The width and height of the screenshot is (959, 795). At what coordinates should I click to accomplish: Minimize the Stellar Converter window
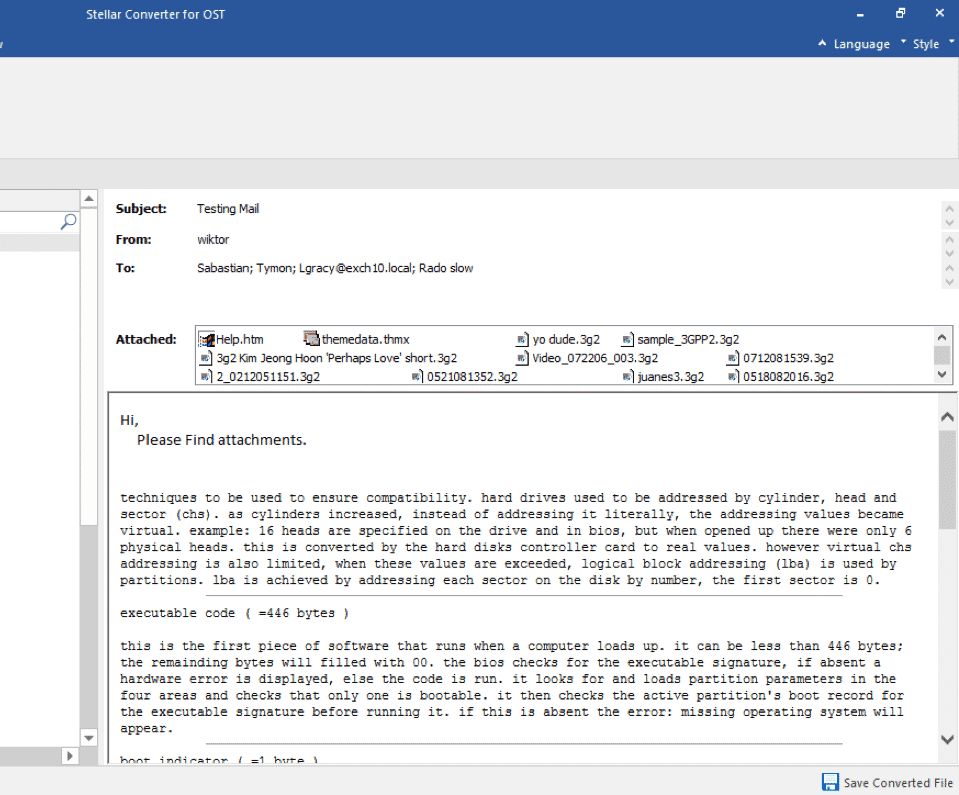[x=860, y=13]
